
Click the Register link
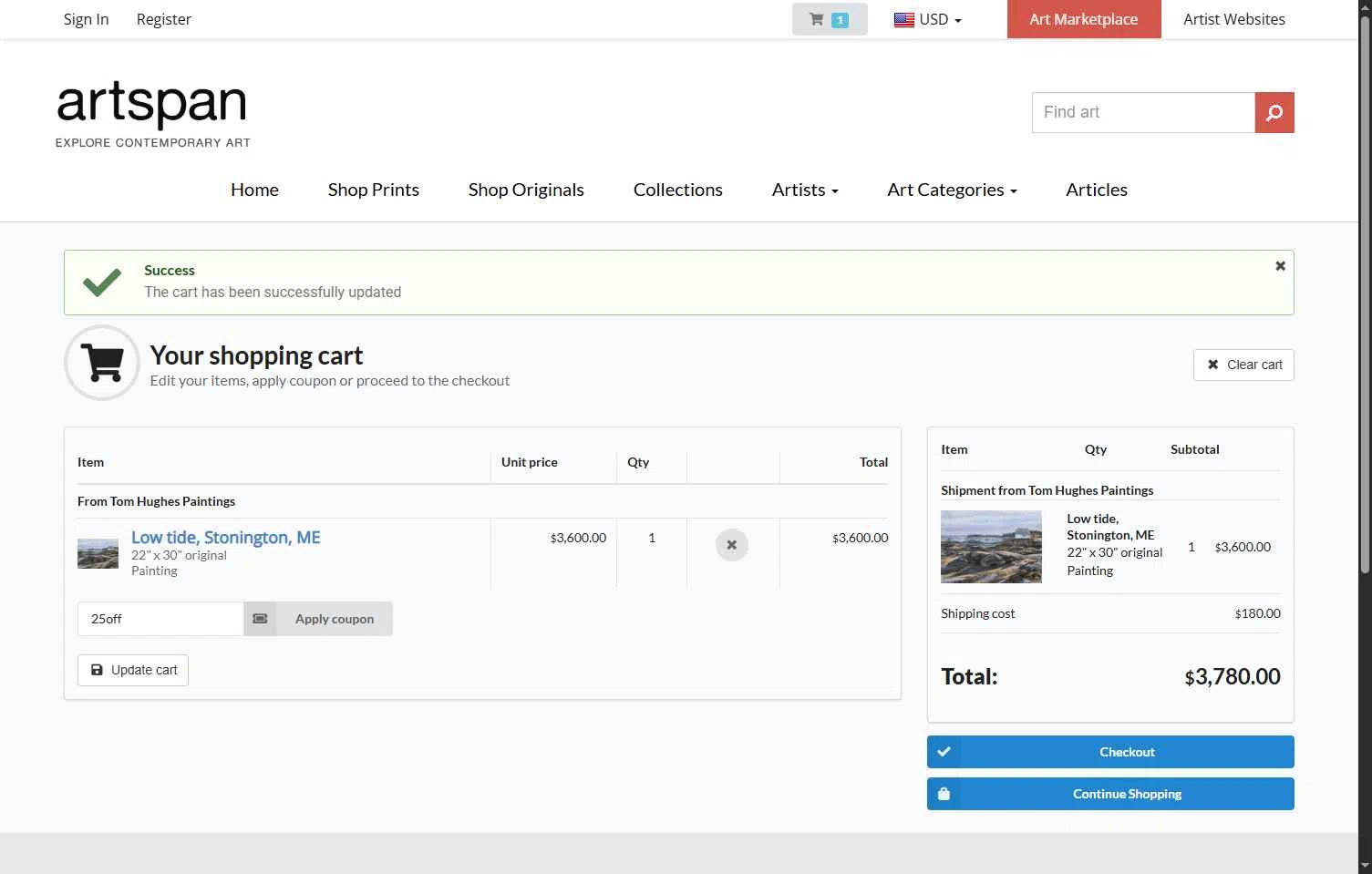[164, 19]
